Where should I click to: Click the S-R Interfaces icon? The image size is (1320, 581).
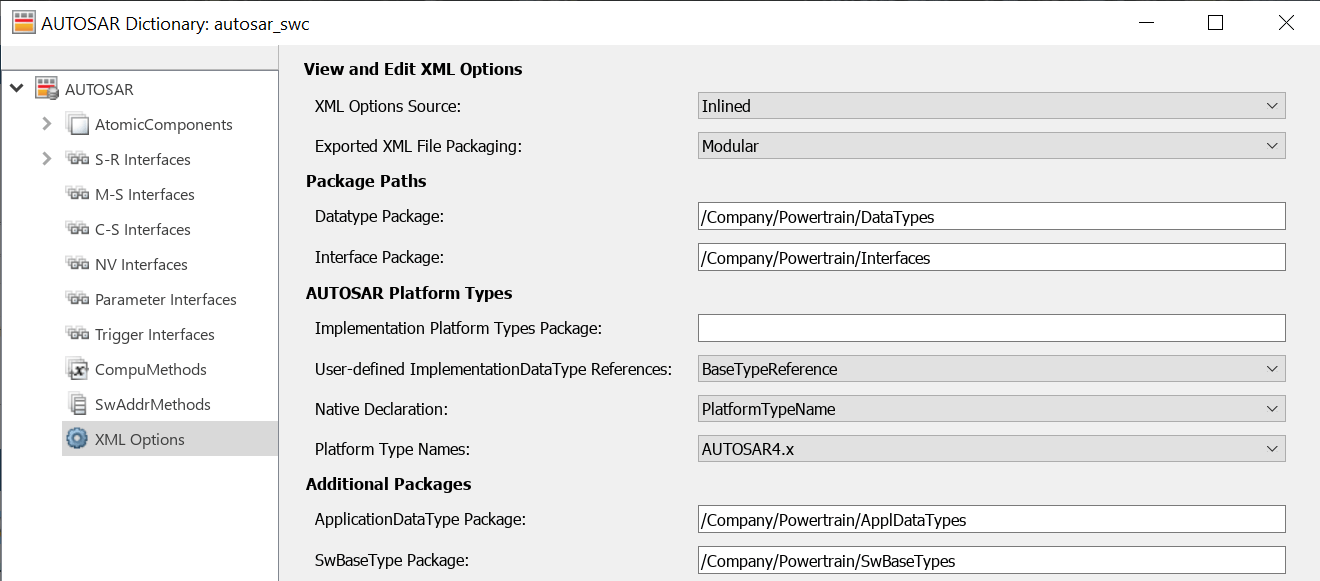coord(77,159)
